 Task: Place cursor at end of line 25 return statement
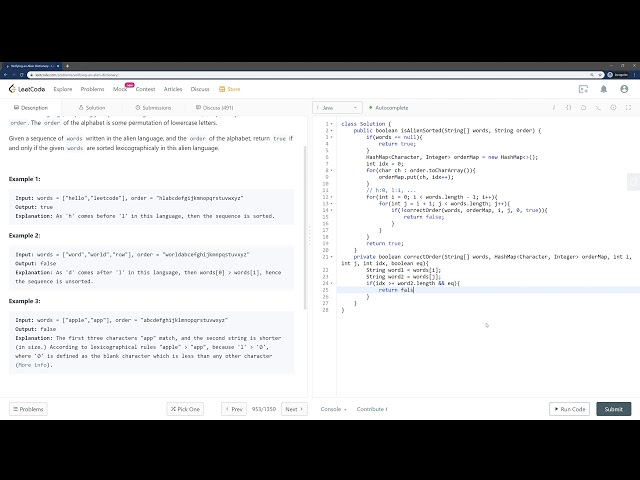point(414,290)
